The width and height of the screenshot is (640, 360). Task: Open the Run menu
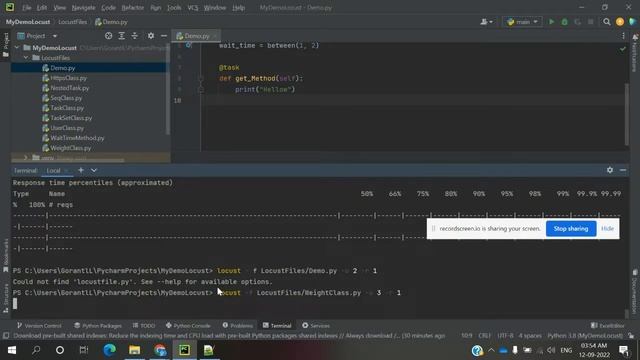(156, 8)
